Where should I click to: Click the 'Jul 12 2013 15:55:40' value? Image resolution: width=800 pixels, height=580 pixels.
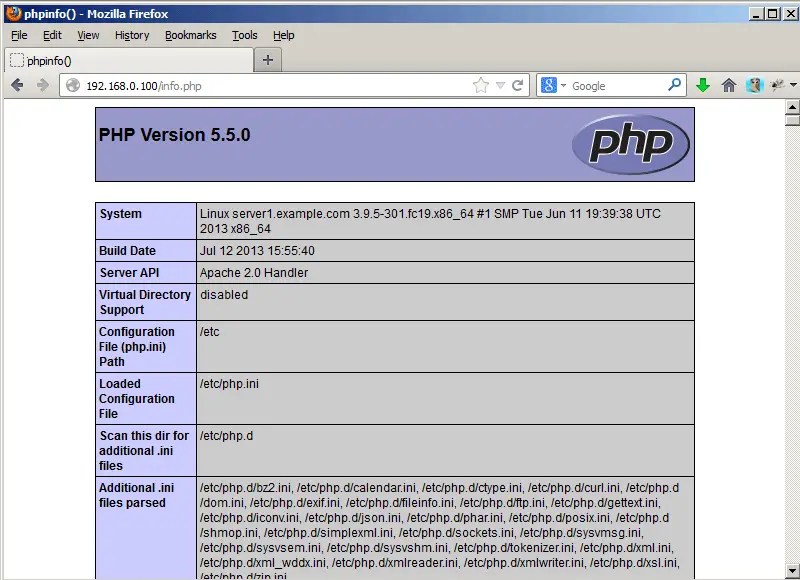(257, 250)
